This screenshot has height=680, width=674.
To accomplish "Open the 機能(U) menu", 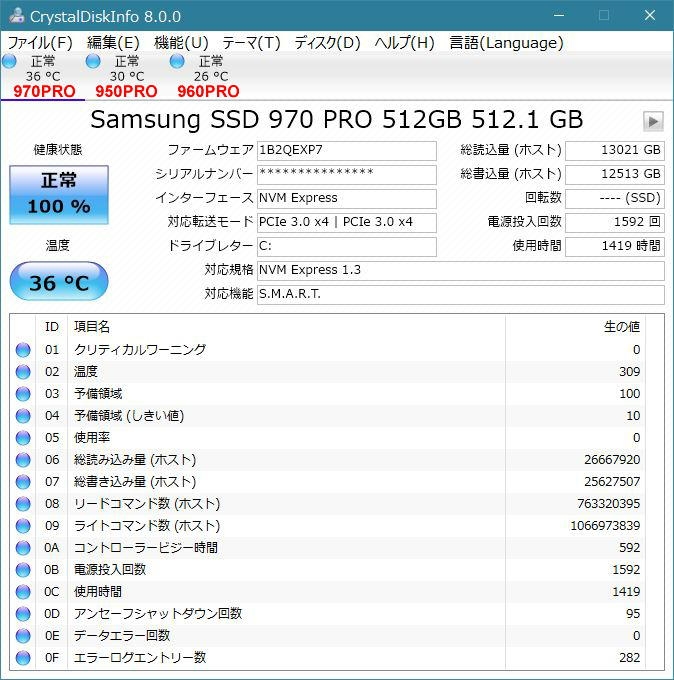I will [x=181, y=42].
